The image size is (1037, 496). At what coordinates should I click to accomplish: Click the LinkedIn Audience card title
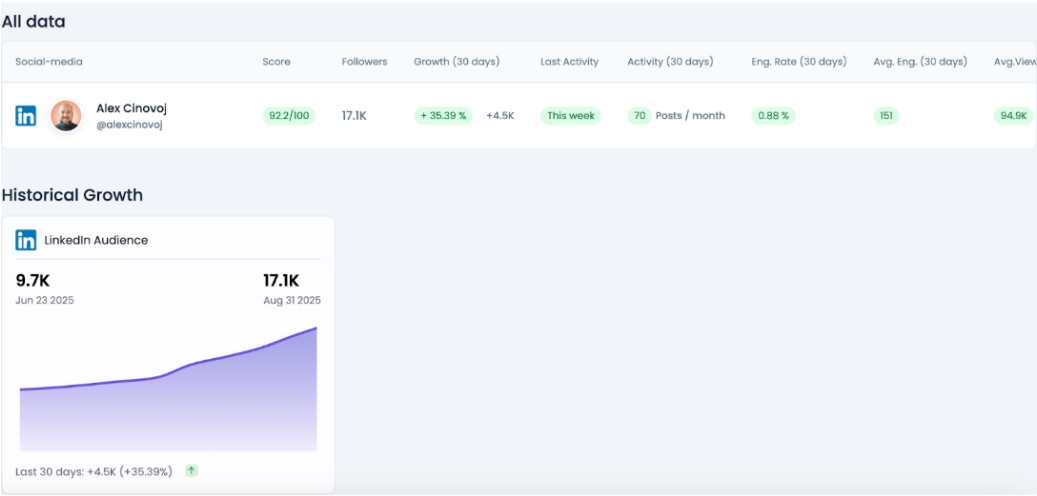coord(96,240)
